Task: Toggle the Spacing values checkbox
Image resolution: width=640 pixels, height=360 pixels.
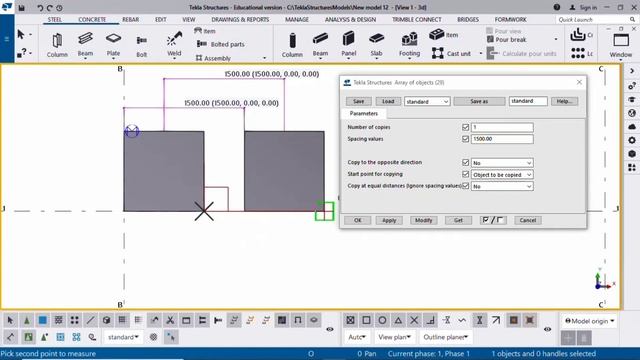Action: [465, 139]
